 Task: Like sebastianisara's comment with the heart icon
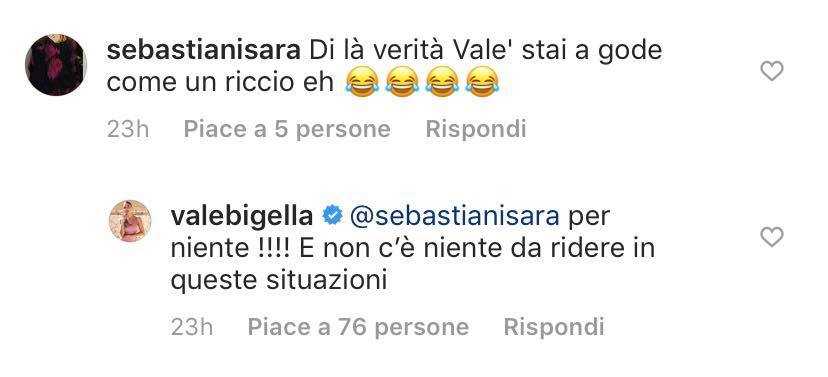tap(771, 71)
